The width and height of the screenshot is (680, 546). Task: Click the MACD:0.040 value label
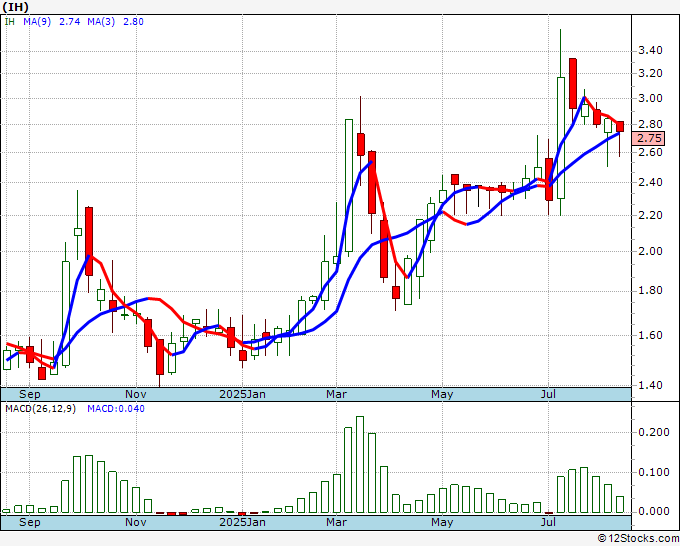pyautogui.click(x=116, y=409)
